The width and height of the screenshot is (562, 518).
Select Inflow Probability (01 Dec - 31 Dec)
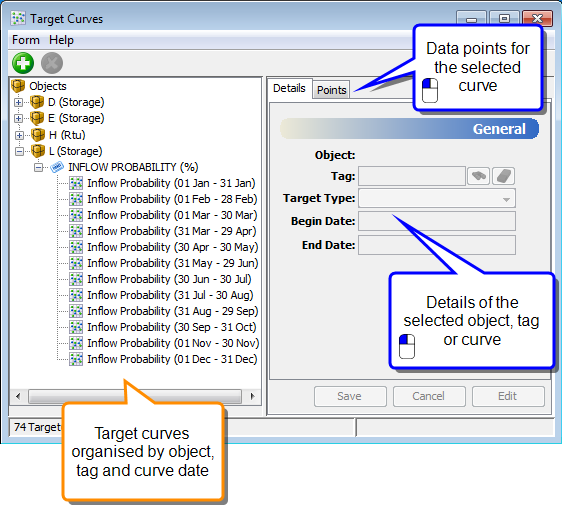pos(172,359)
